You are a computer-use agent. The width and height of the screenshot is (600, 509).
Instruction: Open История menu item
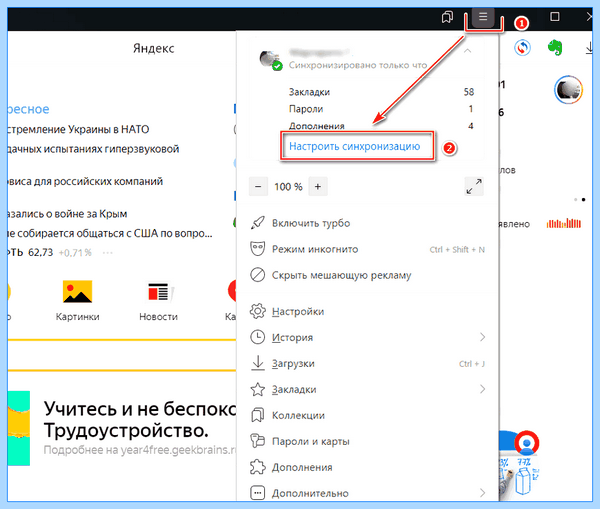(367, 338)
